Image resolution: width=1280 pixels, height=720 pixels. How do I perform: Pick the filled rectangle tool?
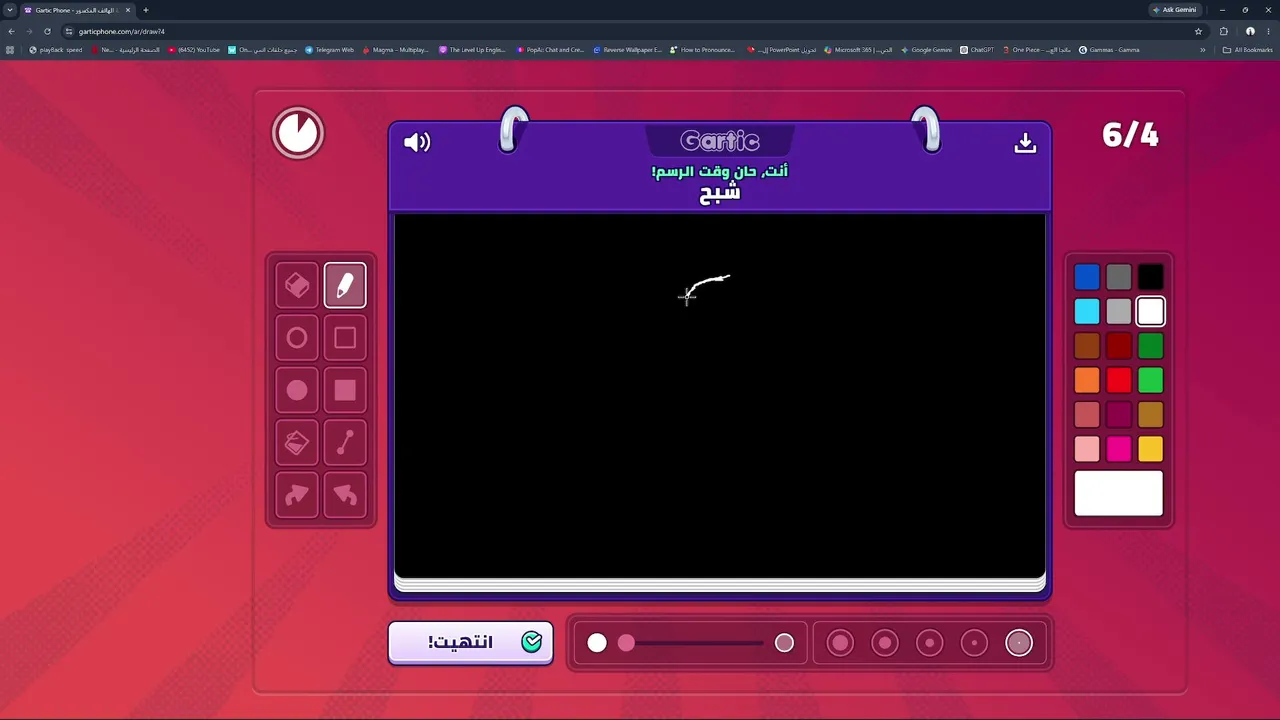[345, 391]
